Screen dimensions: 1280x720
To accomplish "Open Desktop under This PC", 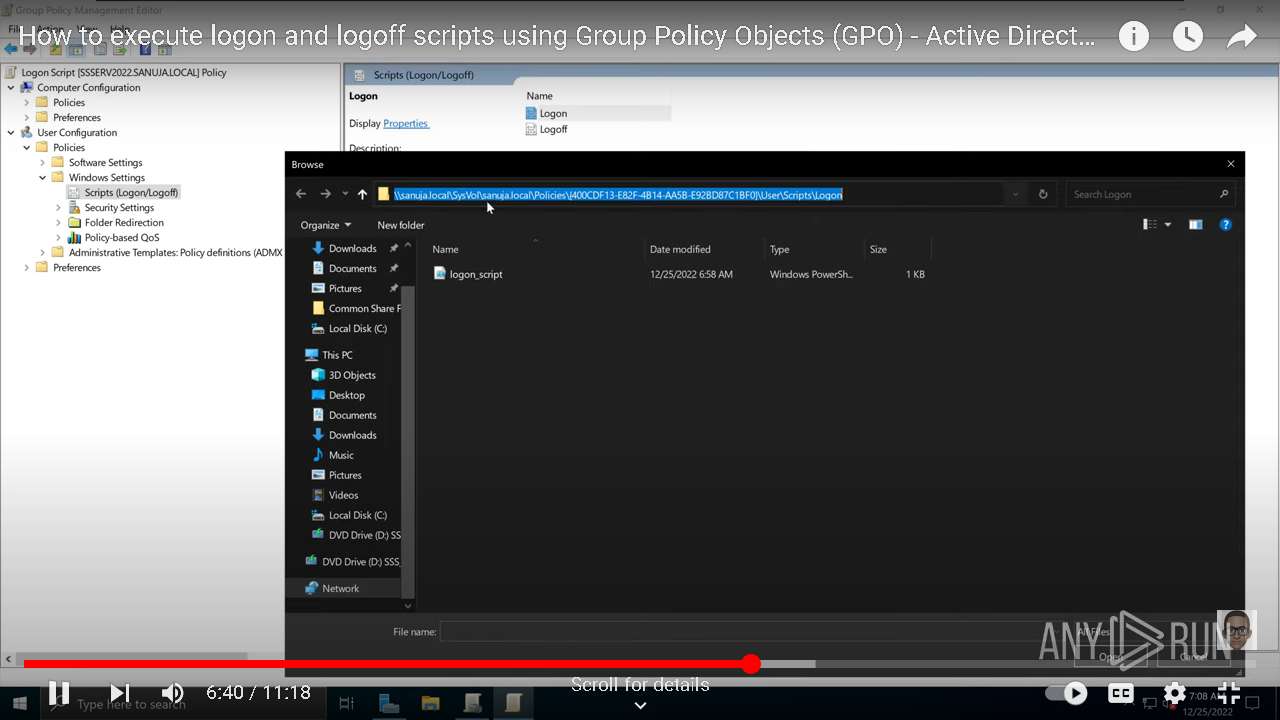I will point(346,395).
